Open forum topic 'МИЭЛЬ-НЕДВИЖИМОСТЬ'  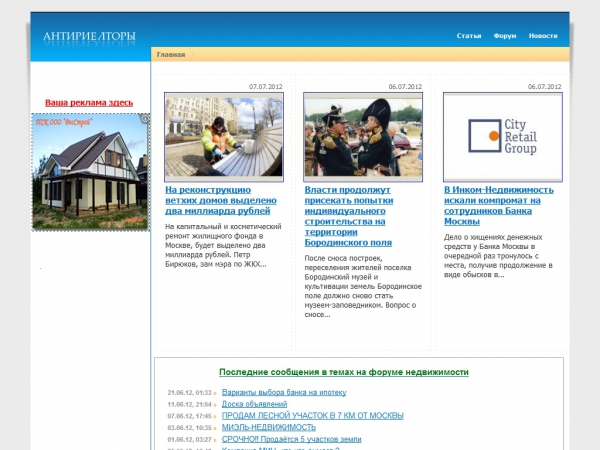click(269, 427)
